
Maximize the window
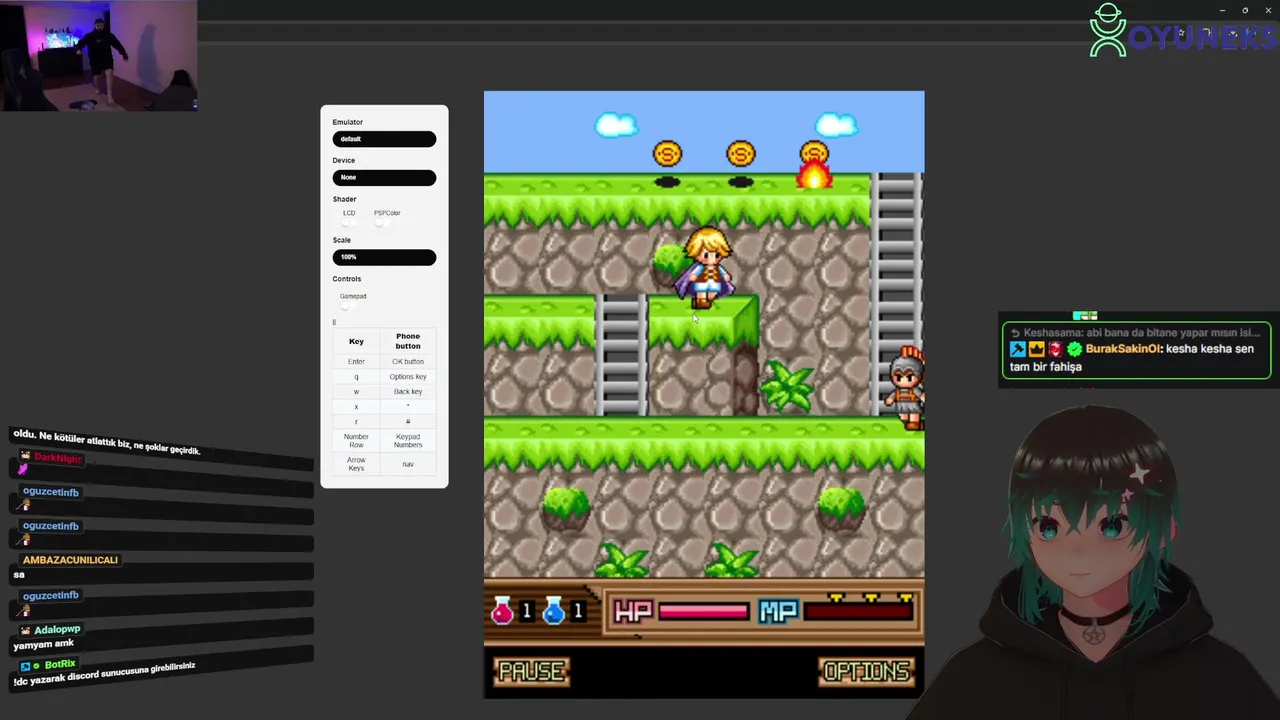pos(1245,10)
